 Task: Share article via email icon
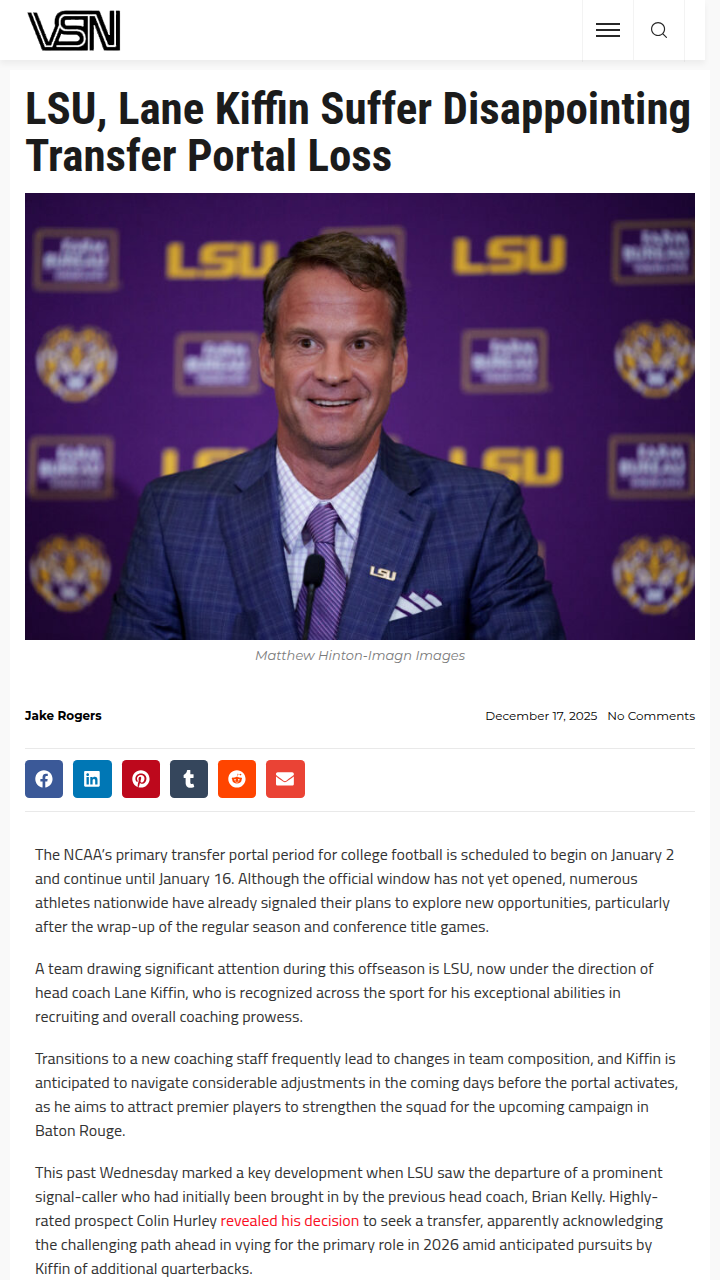pyautogui.click(x=285, y=779)
